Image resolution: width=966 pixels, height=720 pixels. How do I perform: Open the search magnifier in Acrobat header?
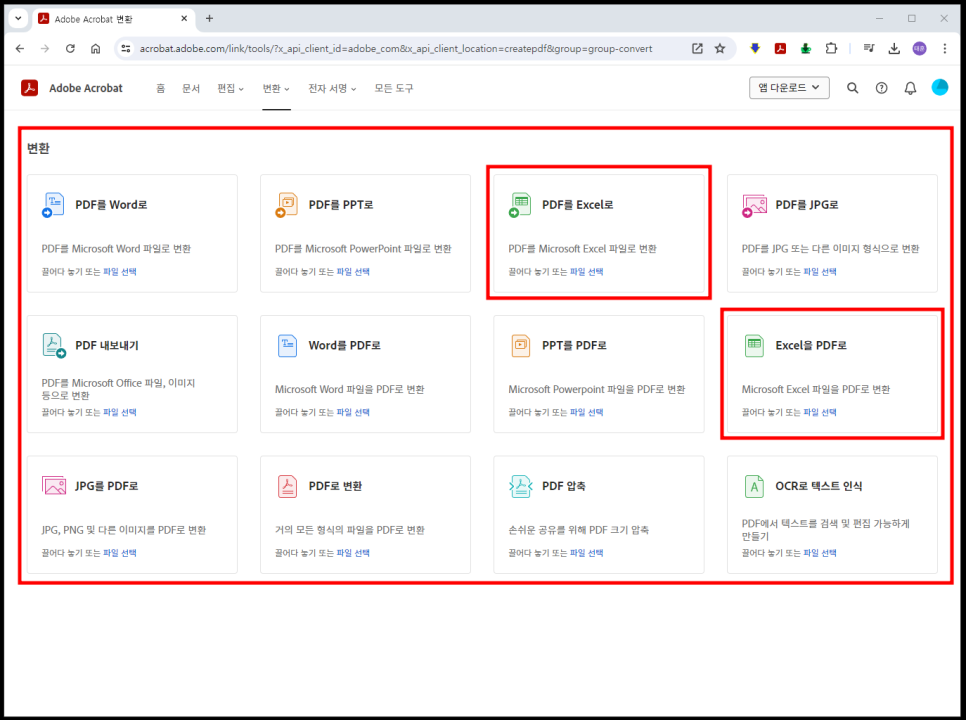[853, 88]
